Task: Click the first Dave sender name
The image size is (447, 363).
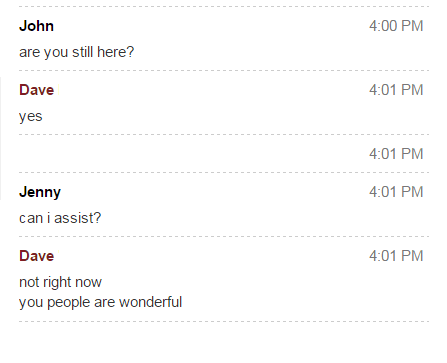Action: (x=37, y=90)
